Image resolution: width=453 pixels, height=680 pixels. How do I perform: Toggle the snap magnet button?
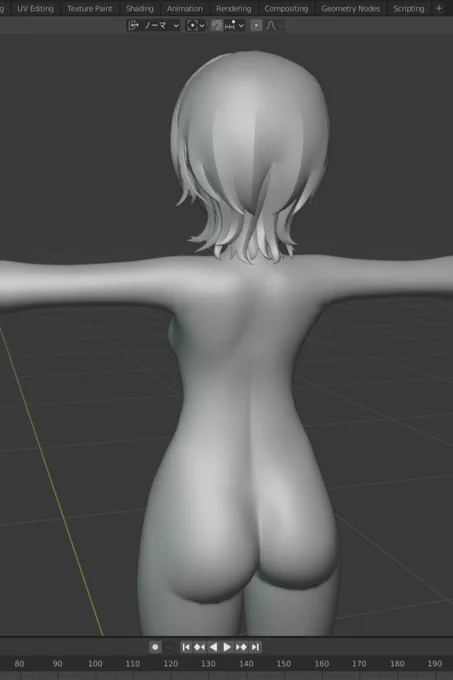pyautogui.click(x=217, y=26)
